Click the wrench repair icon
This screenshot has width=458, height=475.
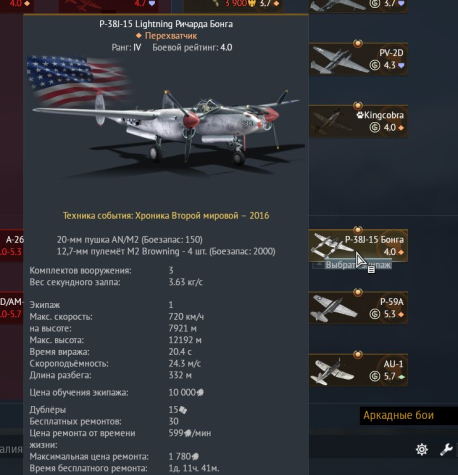446,449
